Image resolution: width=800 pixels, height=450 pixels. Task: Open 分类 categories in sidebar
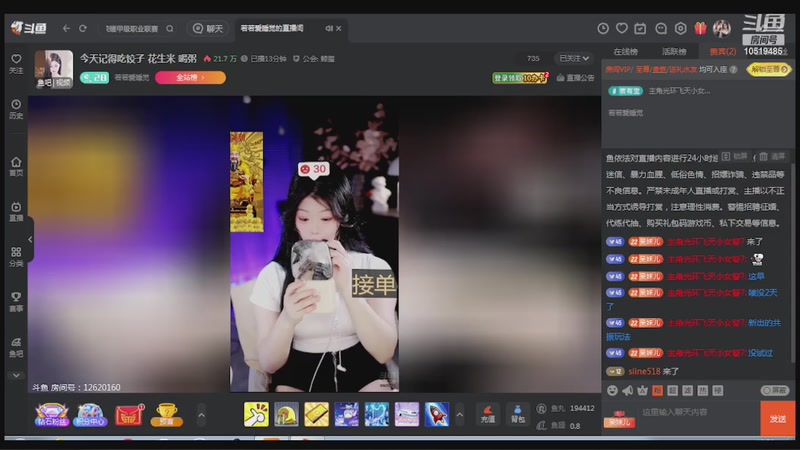tap(16, 257)
